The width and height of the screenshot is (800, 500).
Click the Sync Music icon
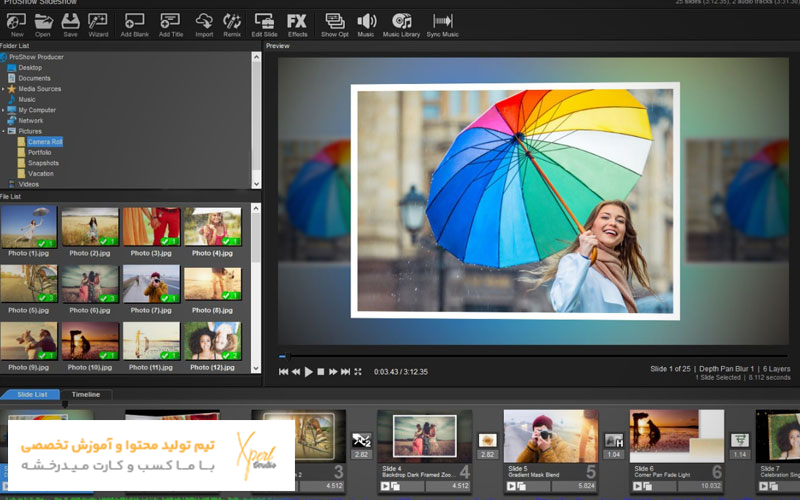coord(442,24)
